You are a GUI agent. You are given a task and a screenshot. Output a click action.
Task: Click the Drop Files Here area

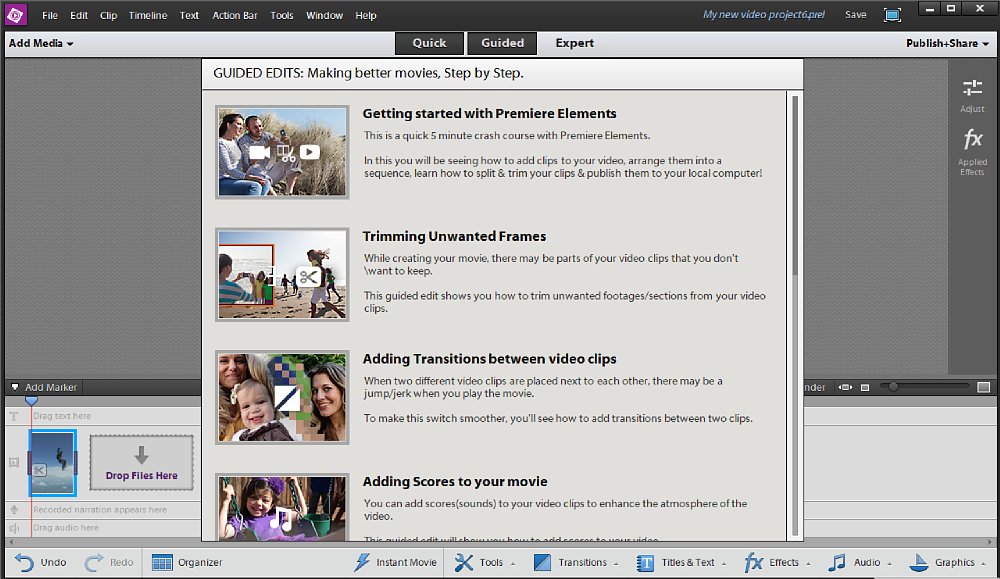142,462
